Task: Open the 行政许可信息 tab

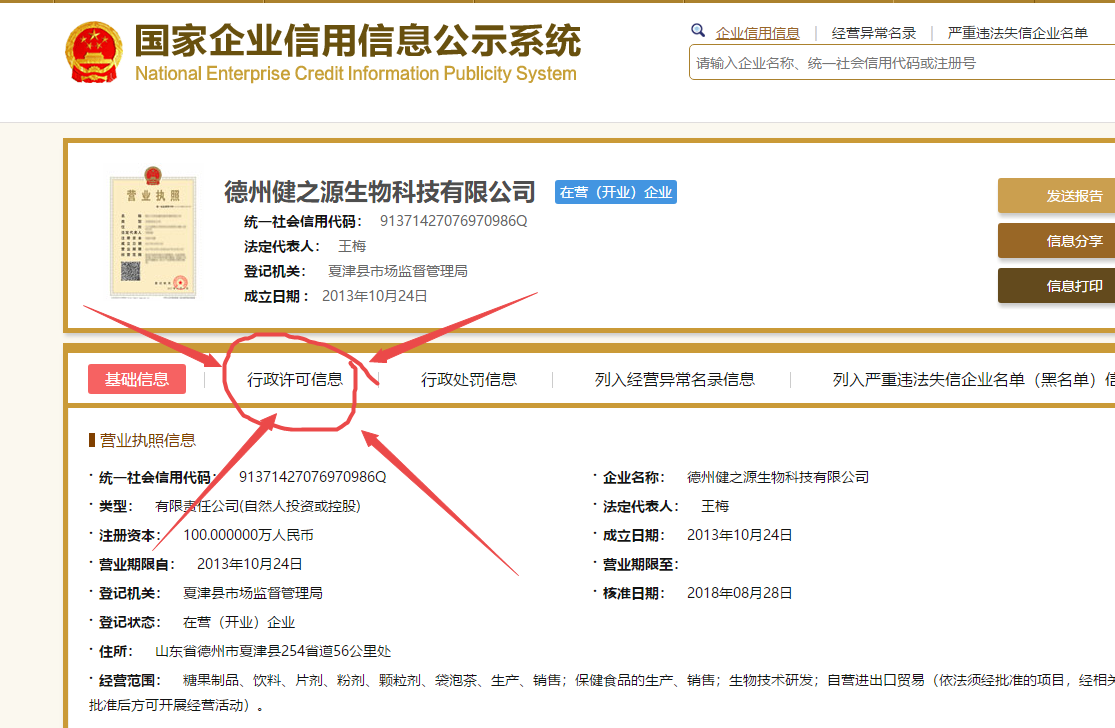Action: point(293,379)
